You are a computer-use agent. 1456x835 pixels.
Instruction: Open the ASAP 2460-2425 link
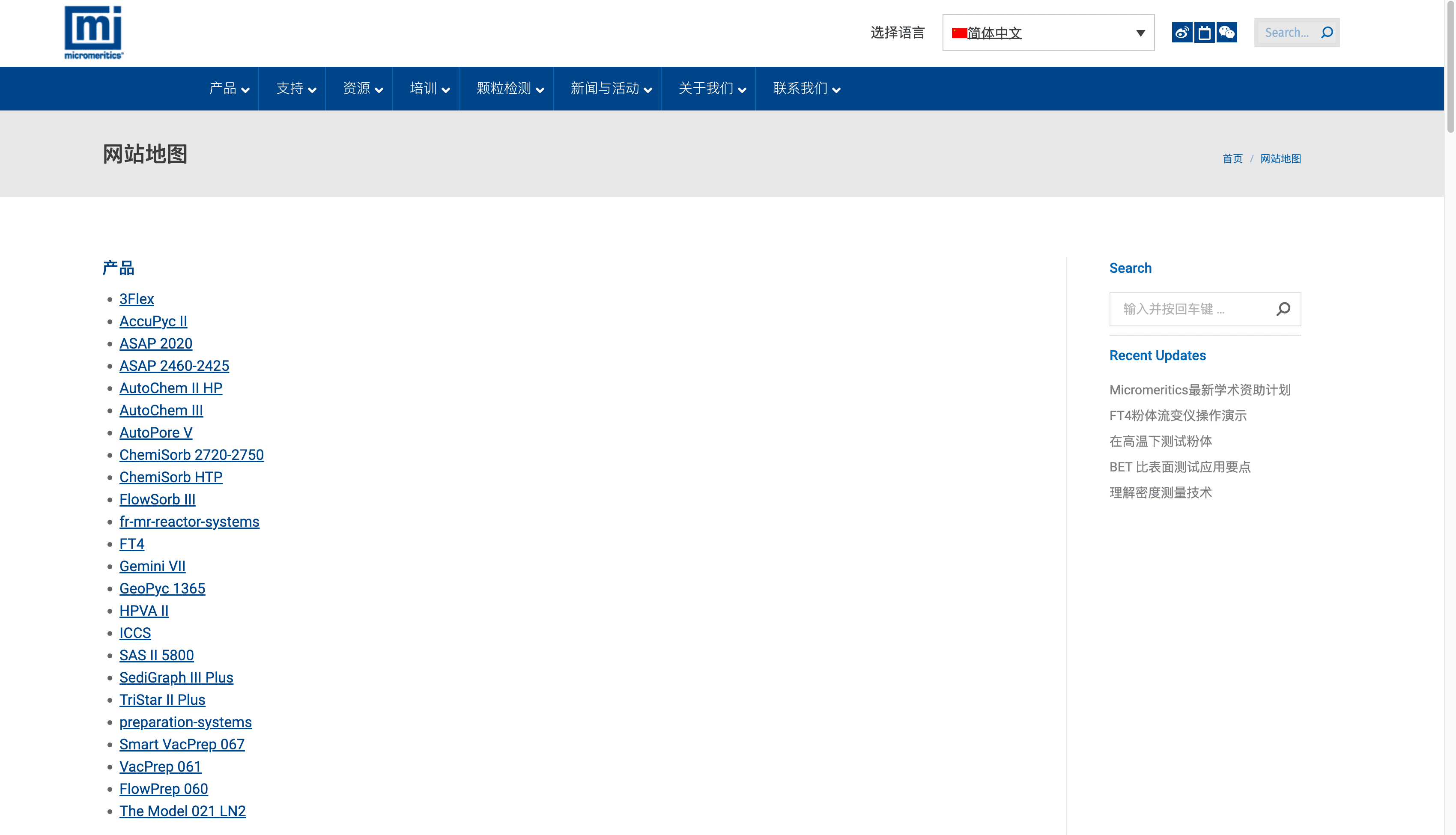click(x=174, y=366)
